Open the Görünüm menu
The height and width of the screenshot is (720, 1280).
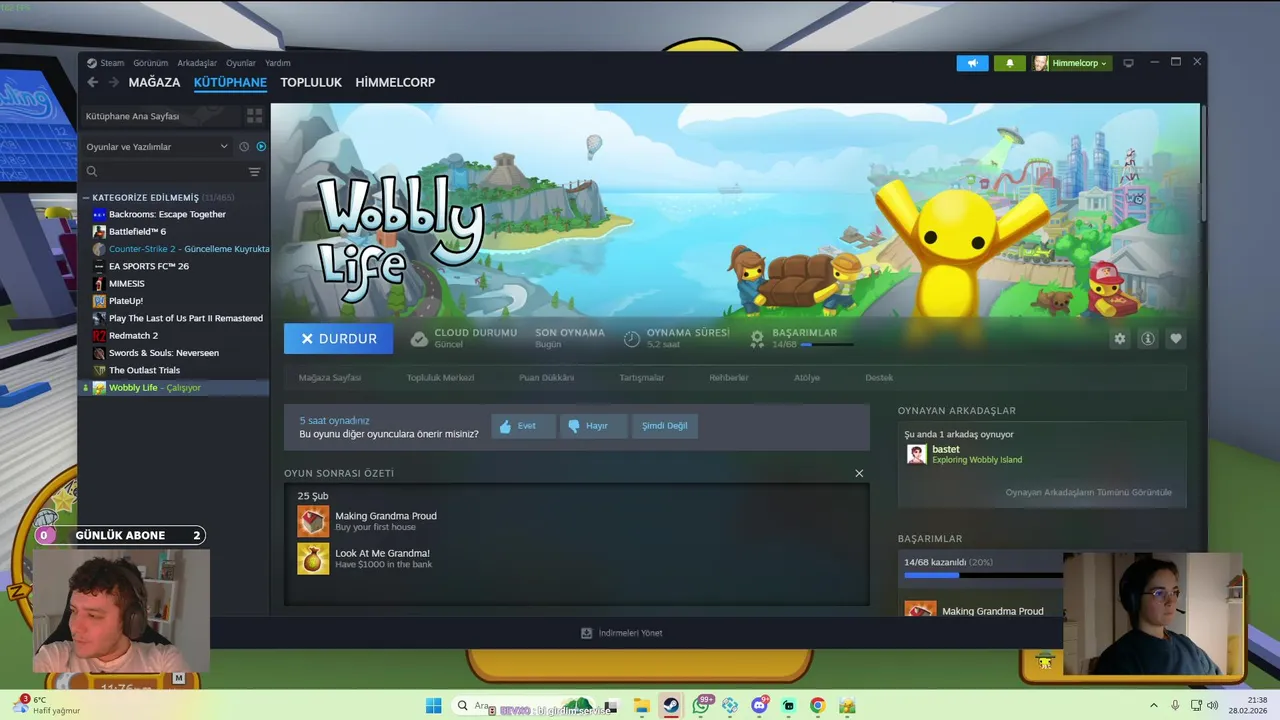151,63
